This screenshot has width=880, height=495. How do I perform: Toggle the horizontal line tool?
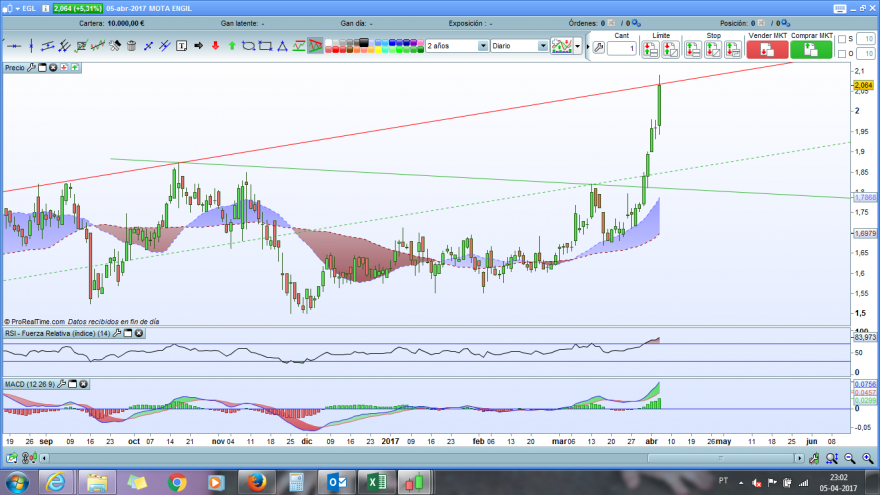click(x=14, y=46)
